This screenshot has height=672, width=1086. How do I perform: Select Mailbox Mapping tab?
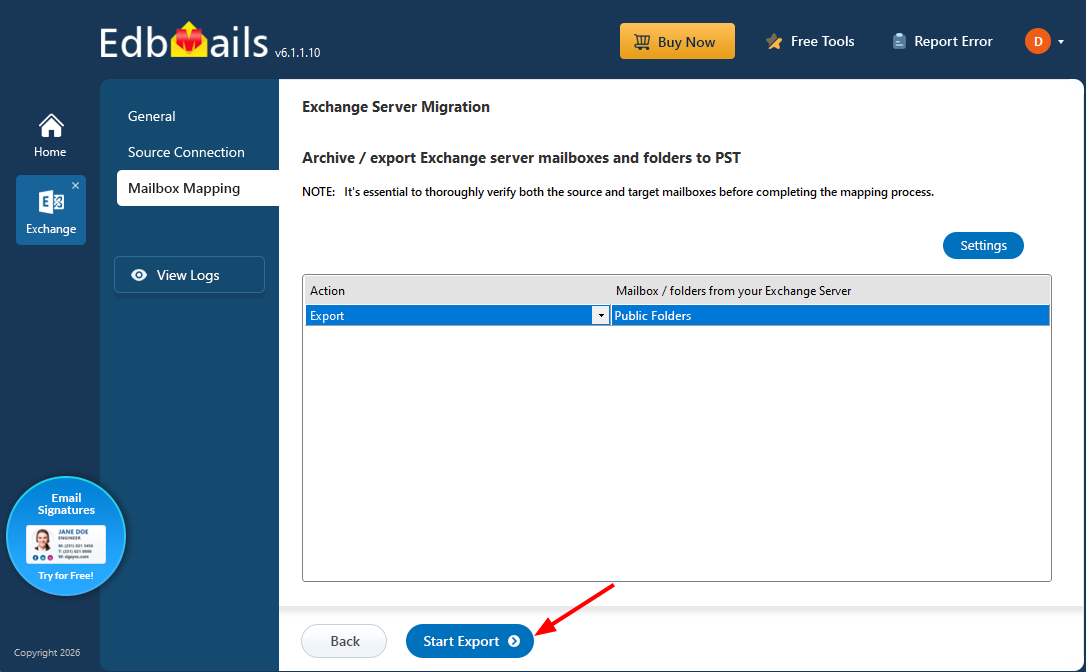coord(198,188)
